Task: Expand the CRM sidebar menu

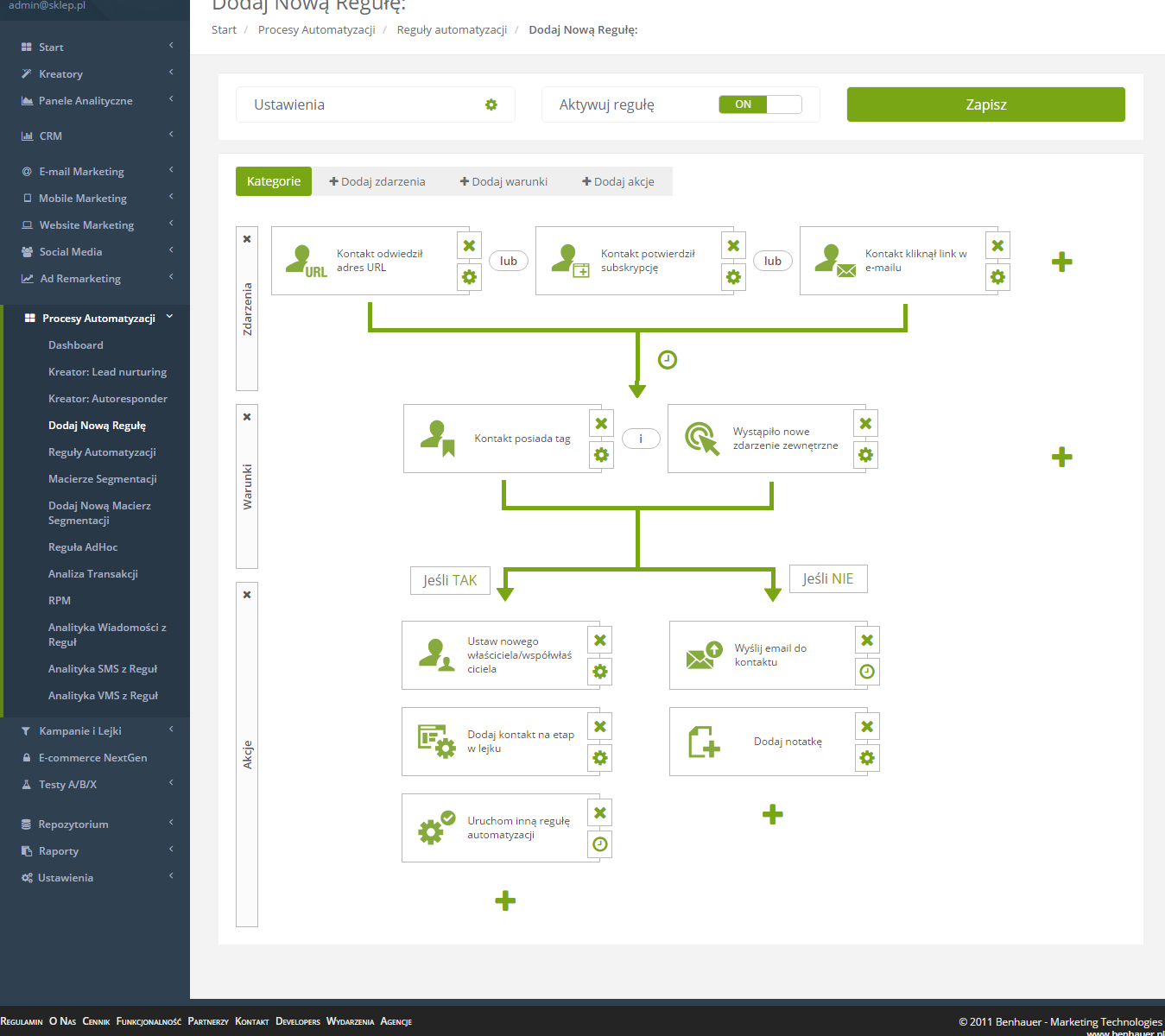Action: (x=95, y=136)
